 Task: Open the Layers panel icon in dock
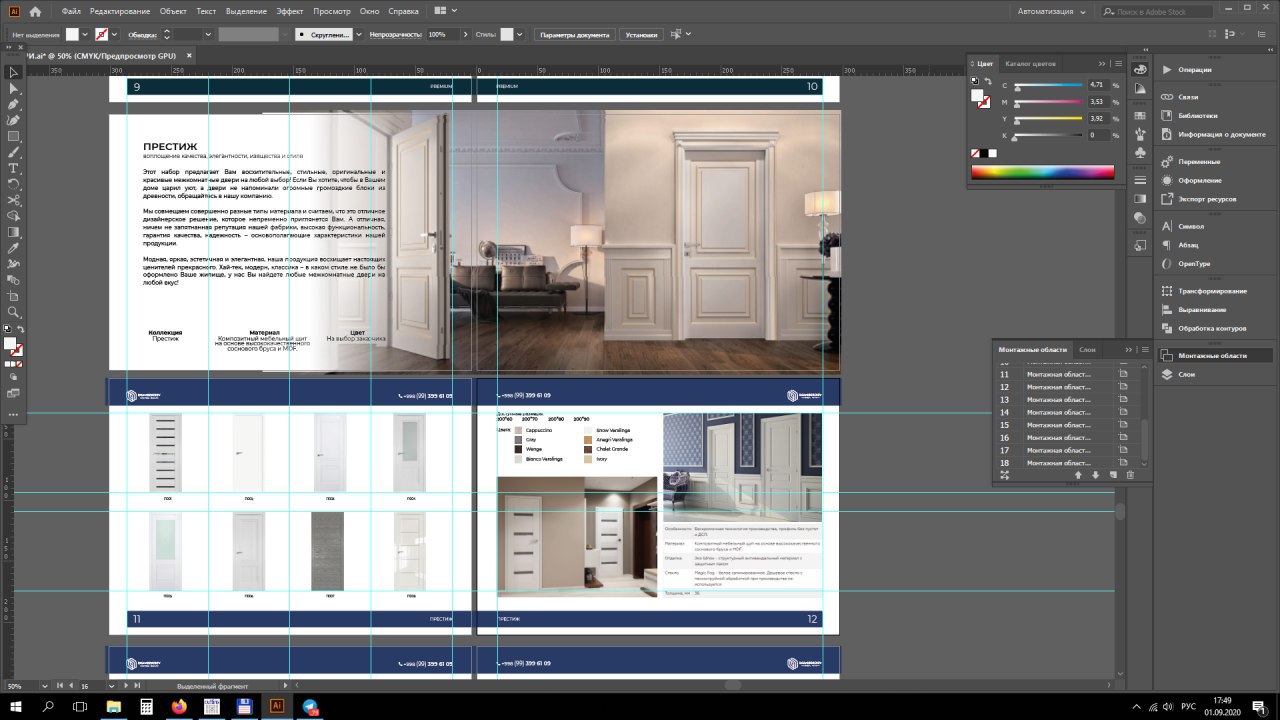tap(1166, 374)
